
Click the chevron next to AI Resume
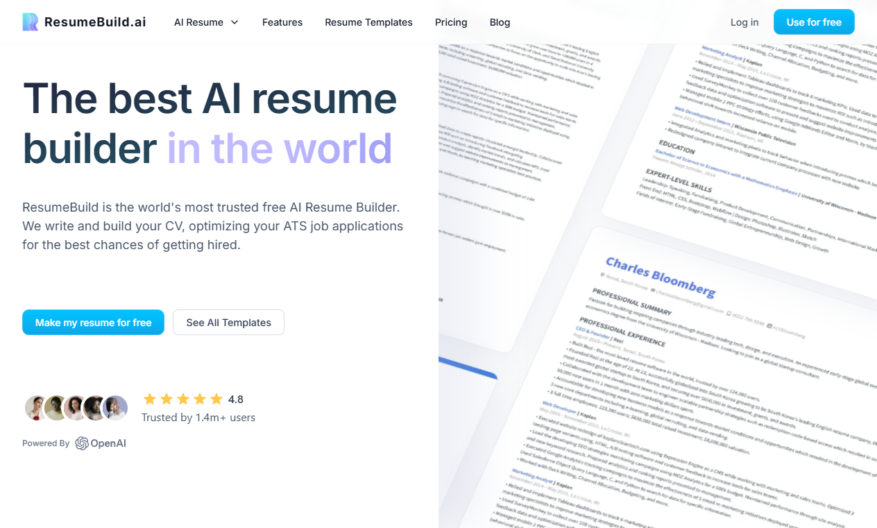point(234,22)
